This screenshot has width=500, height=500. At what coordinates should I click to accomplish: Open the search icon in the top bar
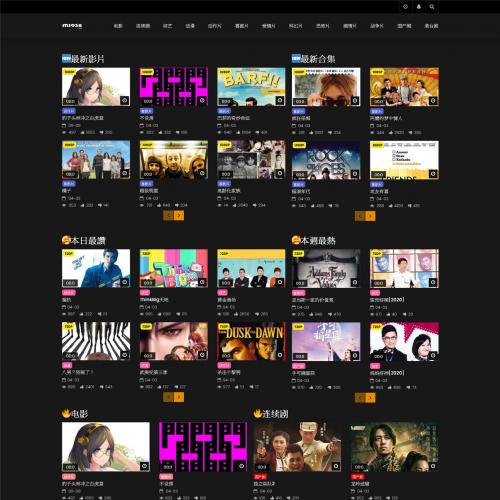(432, 7)
